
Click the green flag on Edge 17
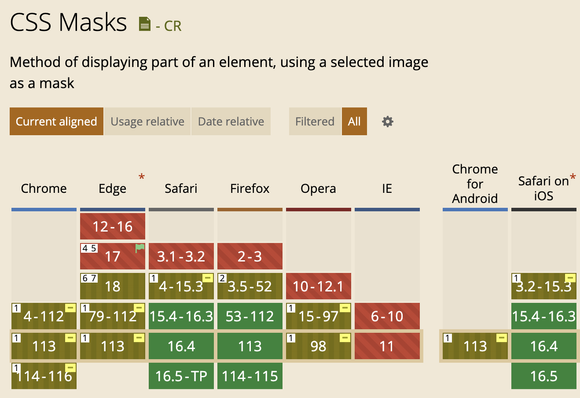(x=139, y=248)
